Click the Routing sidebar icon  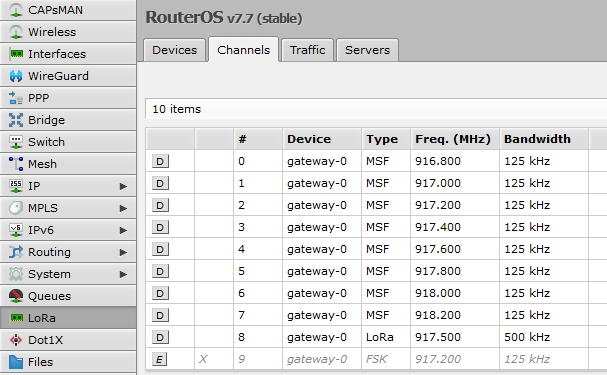pos(16,252)
